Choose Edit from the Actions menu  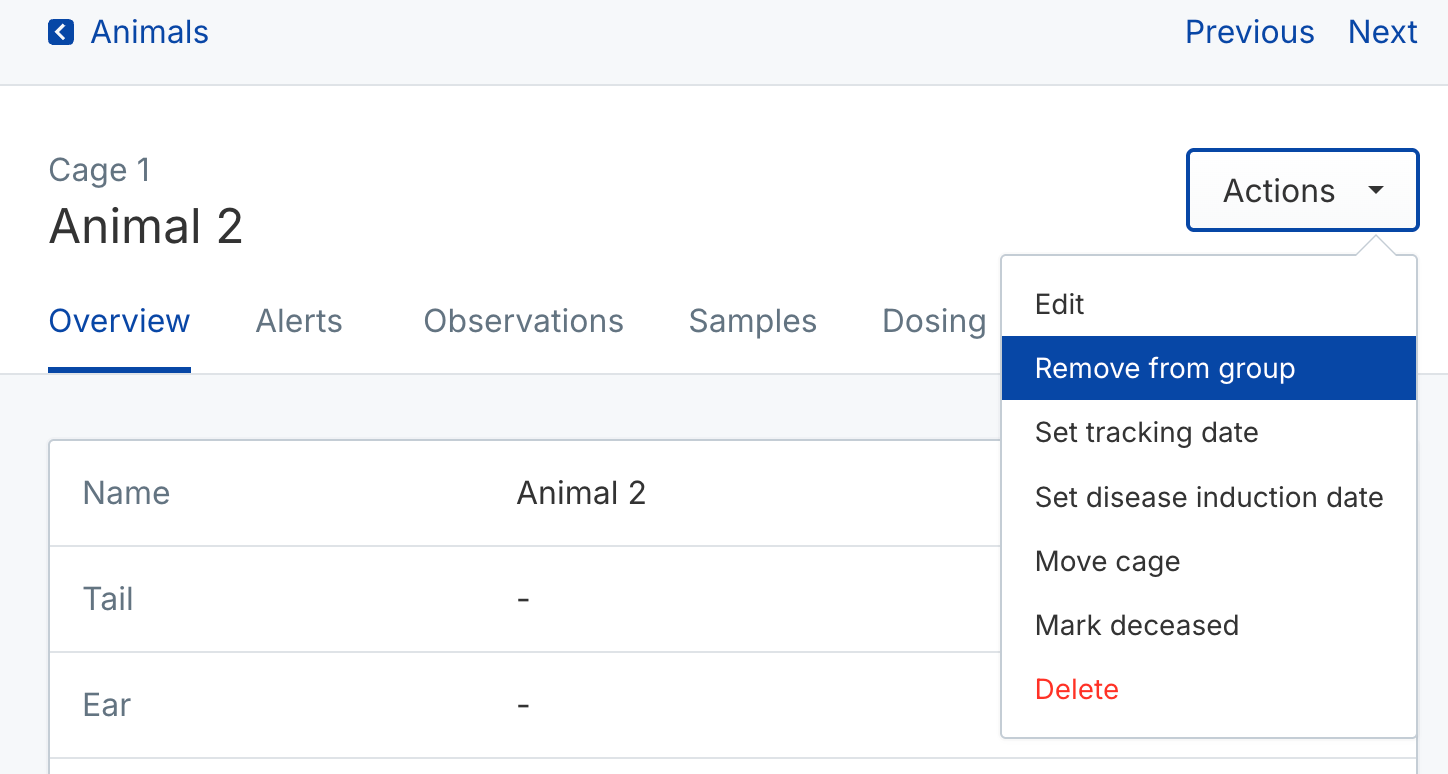[x=1059, y=304]
